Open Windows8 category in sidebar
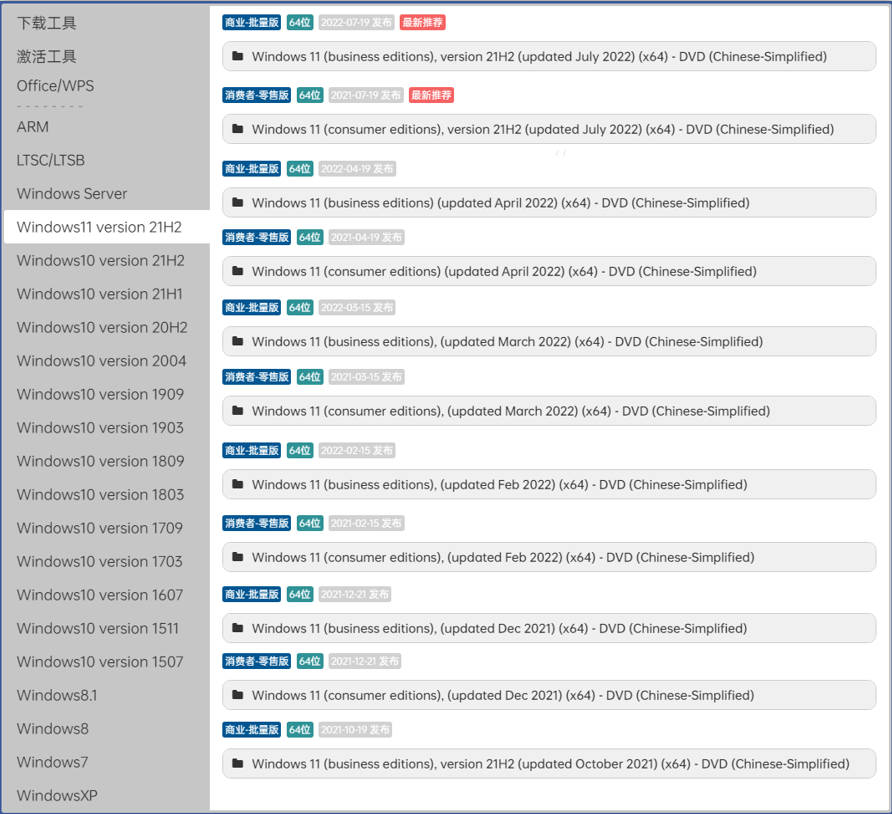This screenshot has height=814, width=892. tap(52, 729)
